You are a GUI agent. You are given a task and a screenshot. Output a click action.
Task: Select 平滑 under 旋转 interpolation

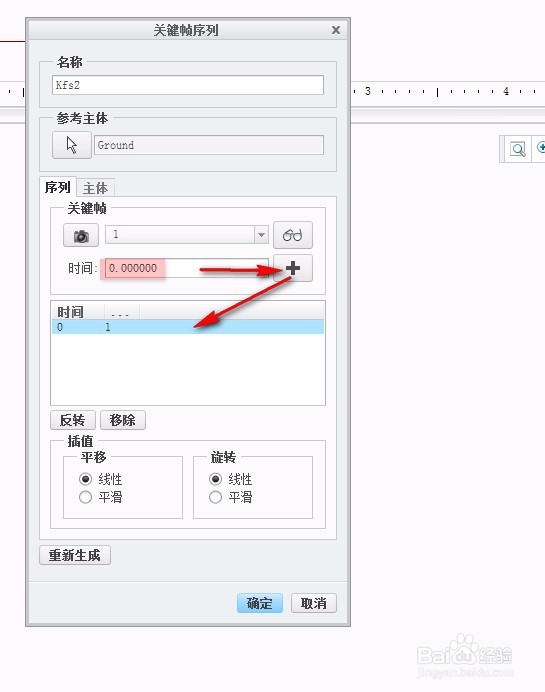[x=215, y=497]
